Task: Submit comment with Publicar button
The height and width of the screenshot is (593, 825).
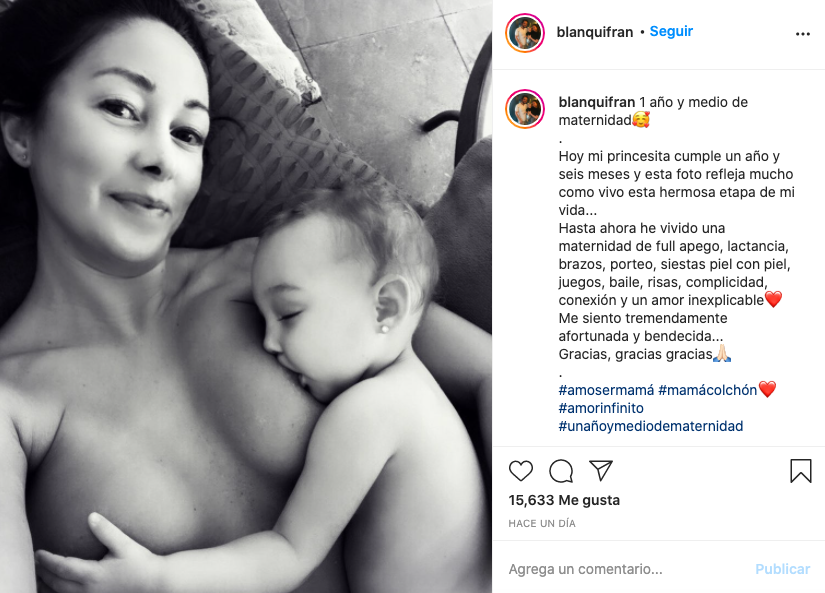Action: (x=782, y=569)
